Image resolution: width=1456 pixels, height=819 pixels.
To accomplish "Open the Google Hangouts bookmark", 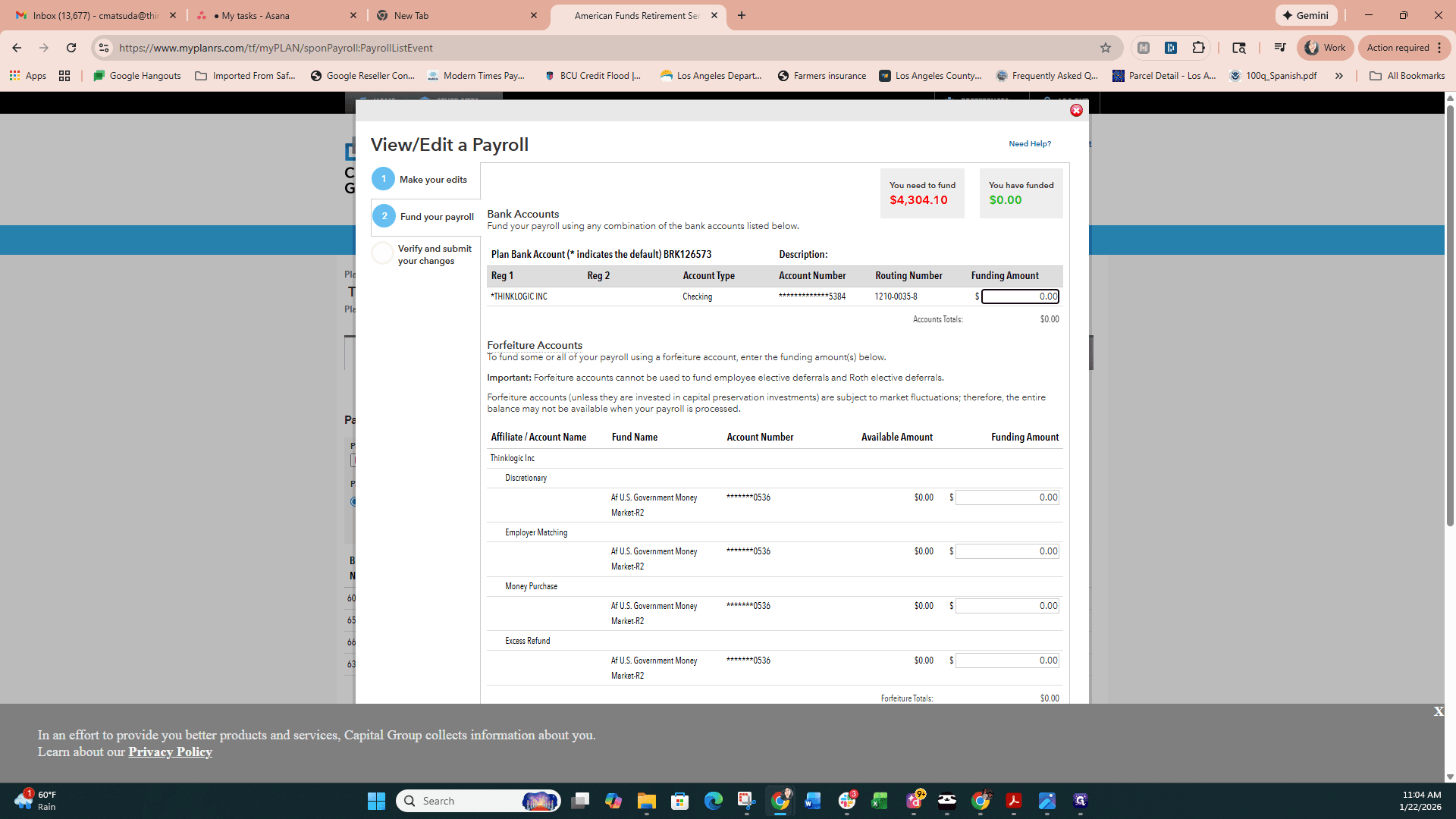I will 137,76.
